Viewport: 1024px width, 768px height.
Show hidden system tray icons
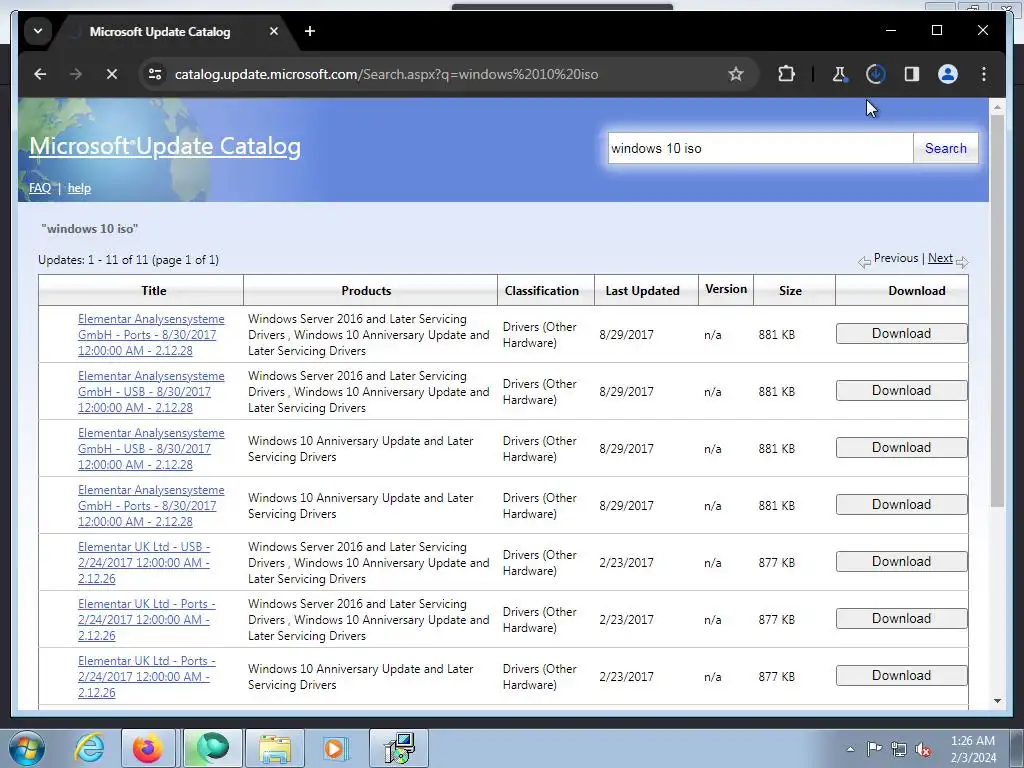pos(850,749)
